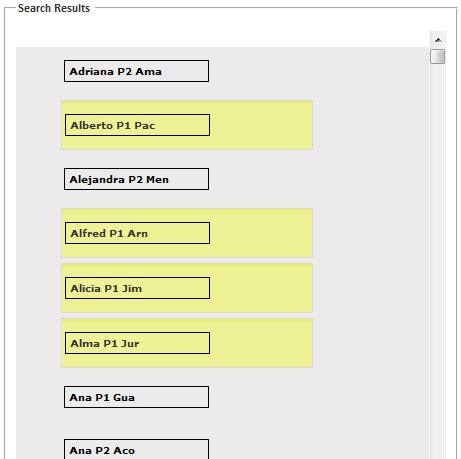461x459 pixels.
Task: Click yellow highlight right of Alma P1 Jur
Action: pyautogui.click(x=261, y=343)
